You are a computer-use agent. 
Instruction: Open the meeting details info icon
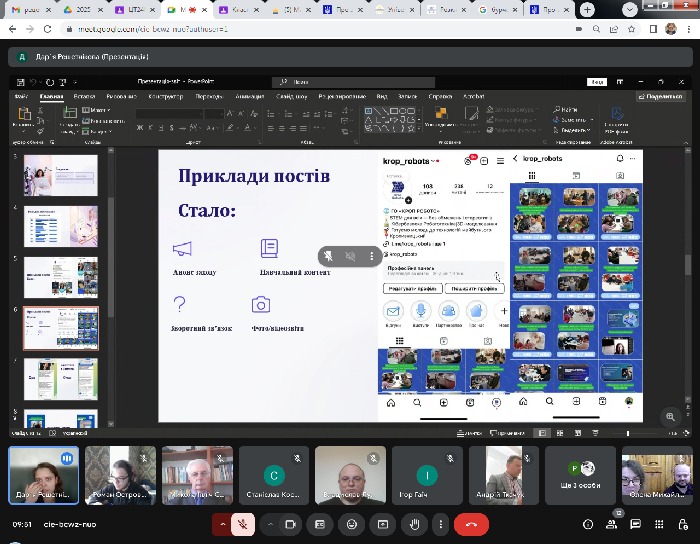click(x=588, y=524)
